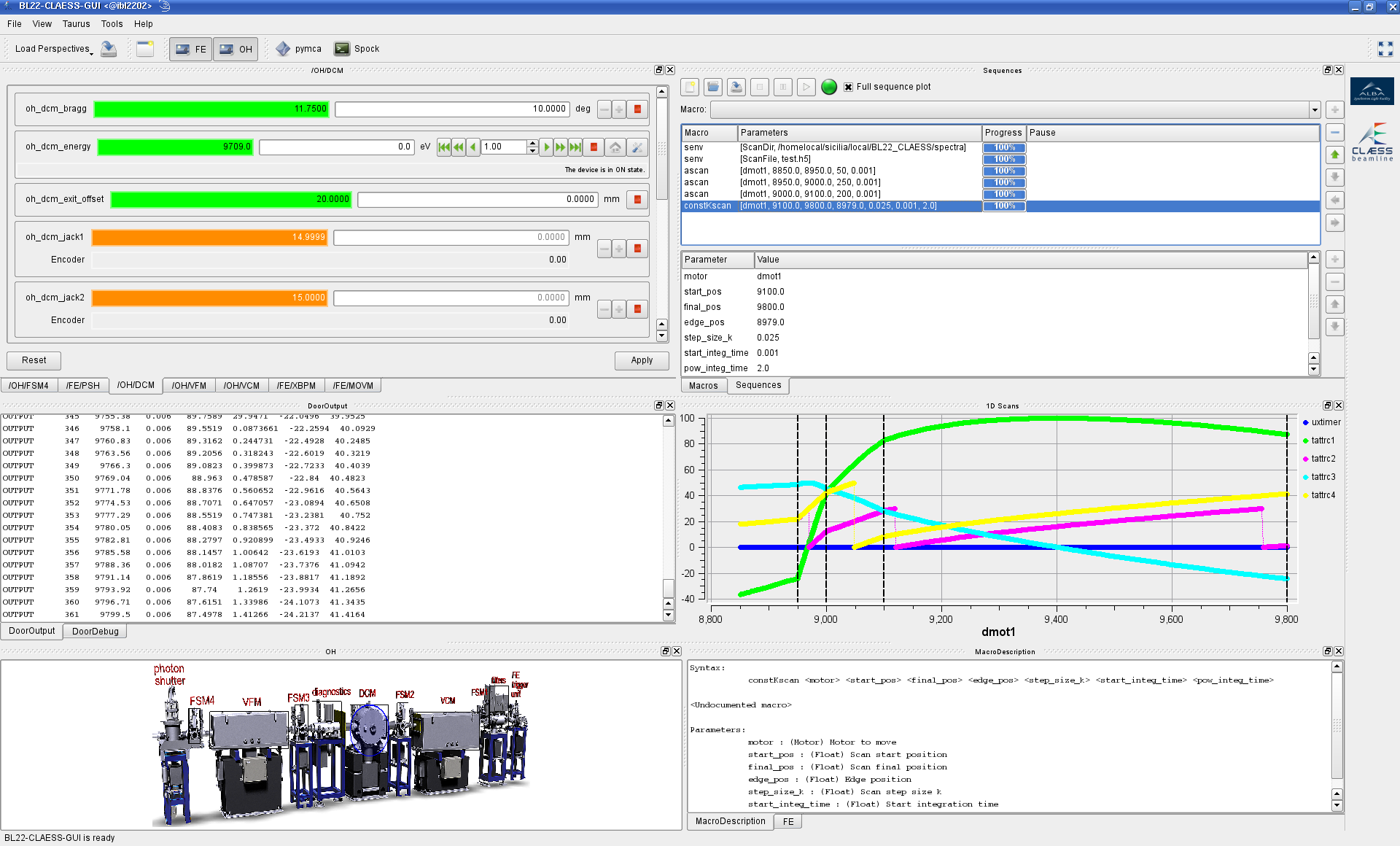Switch to the Macros tab
The width and height of the screenshot is (1400, 846).
703,386
